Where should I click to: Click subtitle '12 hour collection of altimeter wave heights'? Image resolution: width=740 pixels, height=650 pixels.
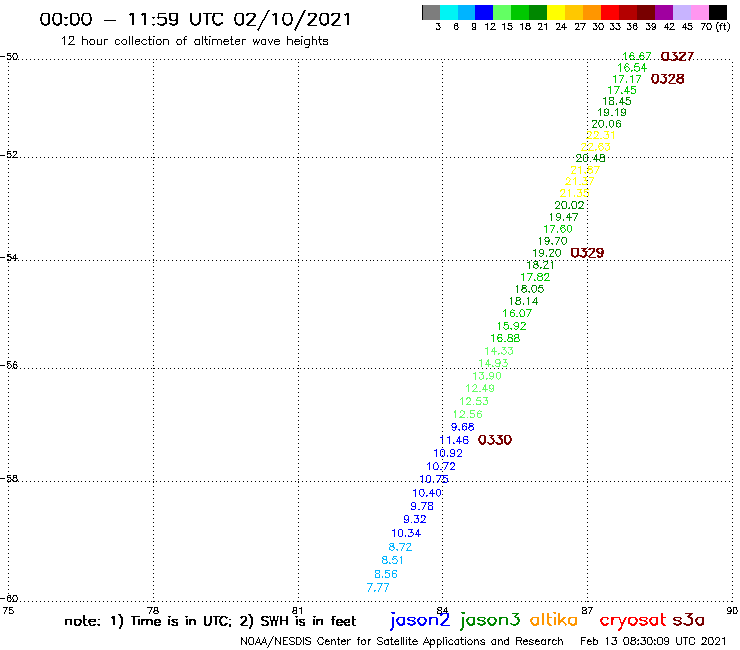[194, 41]
